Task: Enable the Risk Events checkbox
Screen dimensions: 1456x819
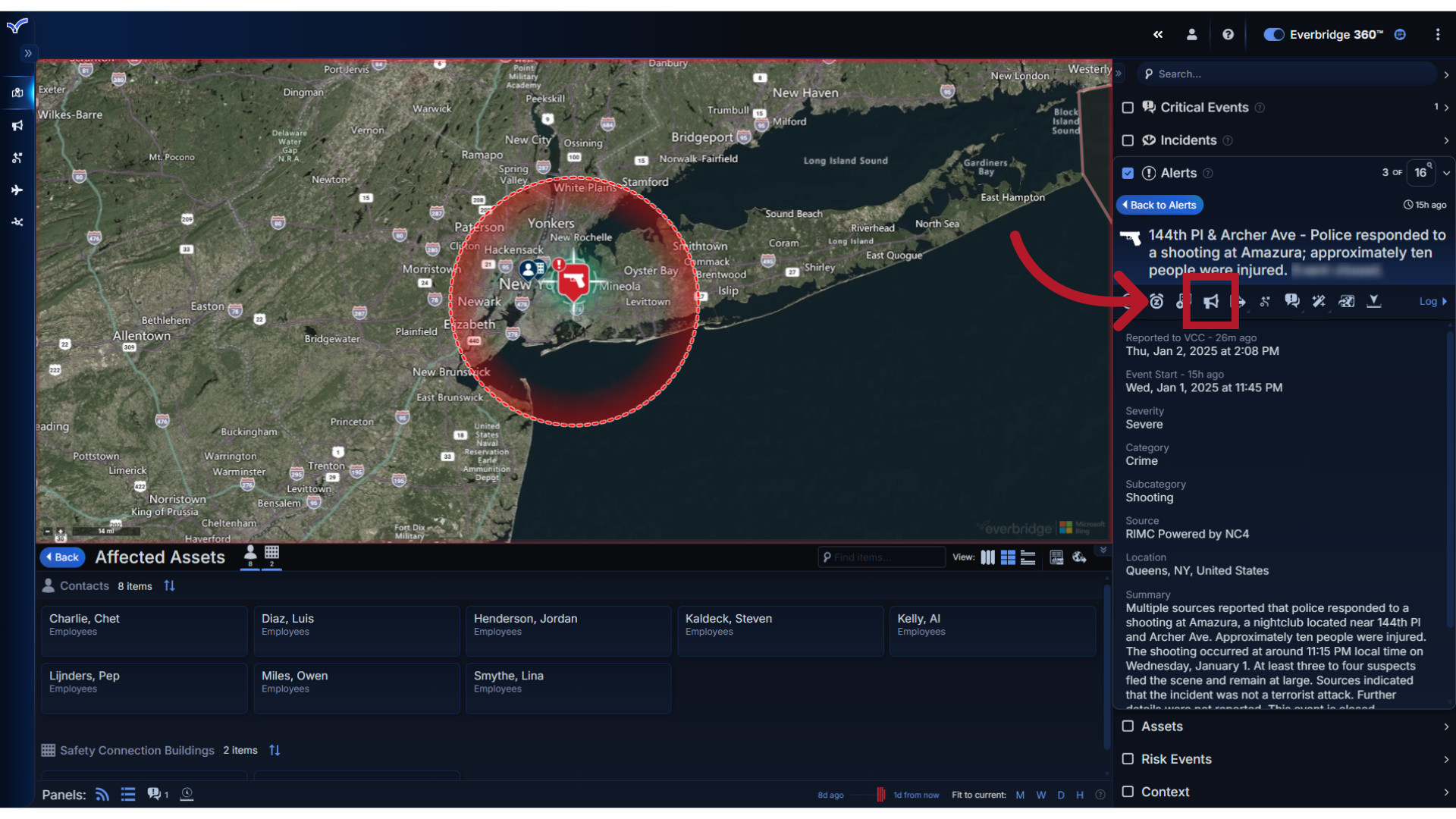Action: point(1128,759)
